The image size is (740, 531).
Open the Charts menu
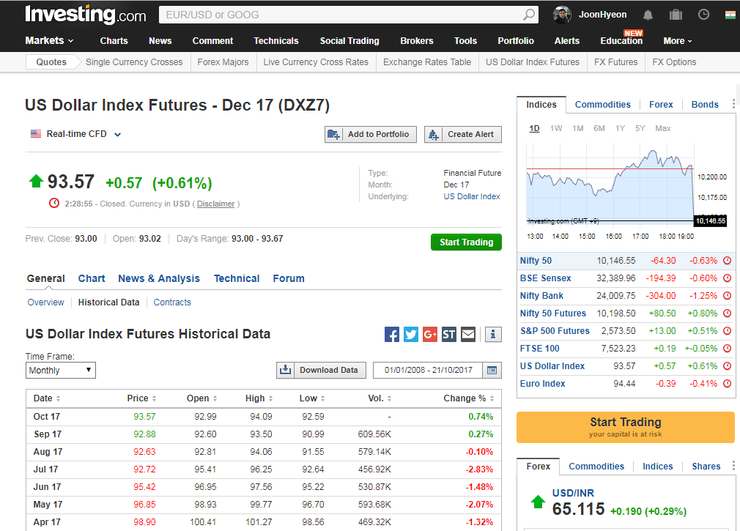114,41
